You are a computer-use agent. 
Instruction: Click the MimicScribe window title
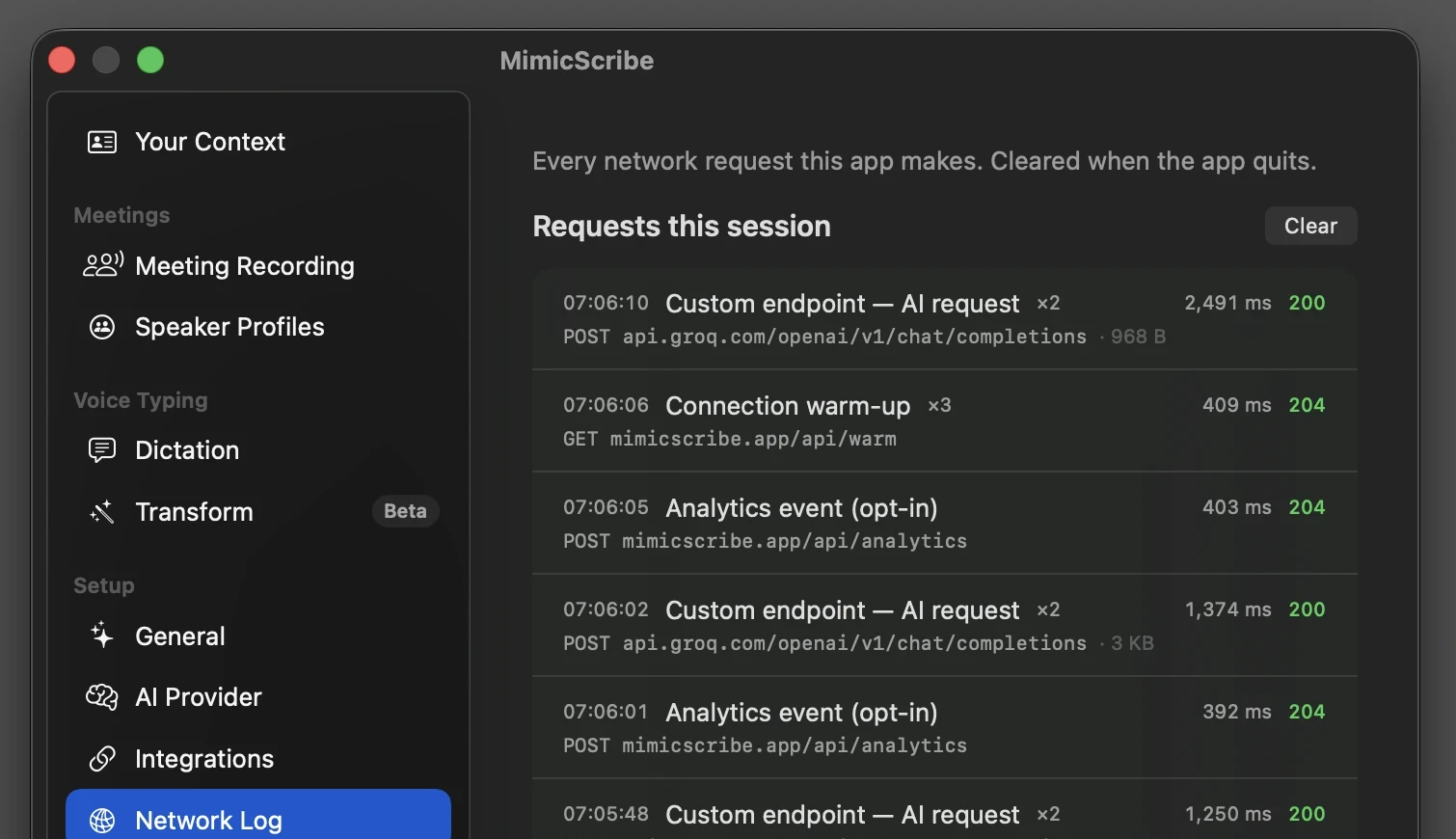tap(577, 61)
